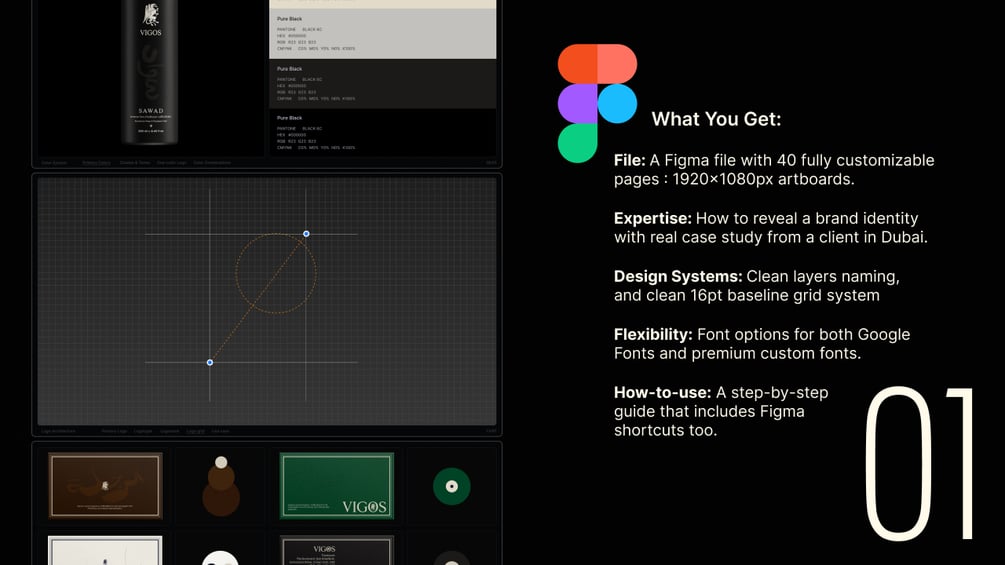Select the white circle below brown circles

point(220,557)
